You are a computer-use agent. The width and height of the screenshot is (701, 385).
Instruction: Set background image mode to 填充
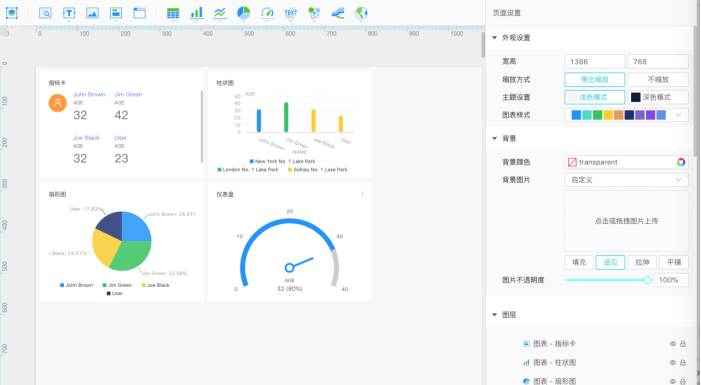click(579, 262)
